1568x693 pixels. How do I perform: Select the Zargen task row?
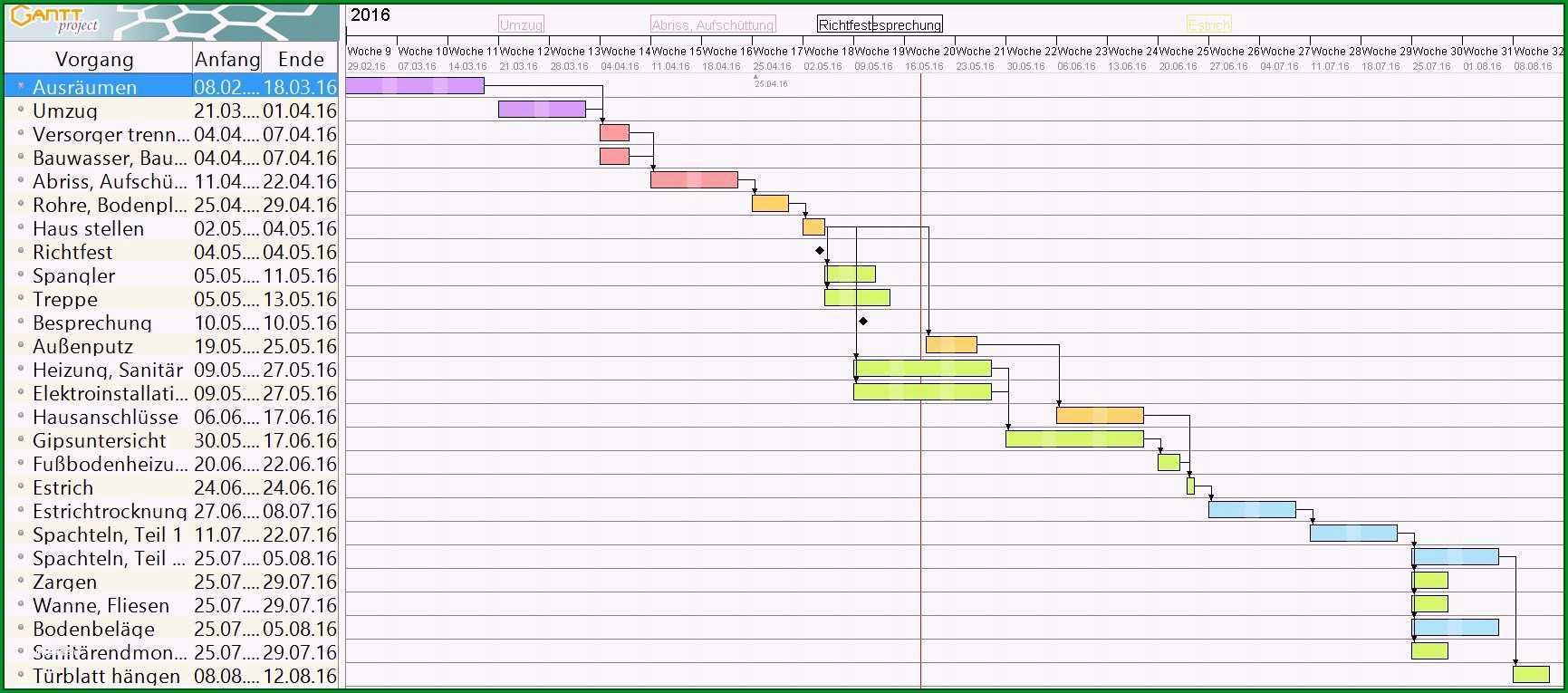coord(172,582)
